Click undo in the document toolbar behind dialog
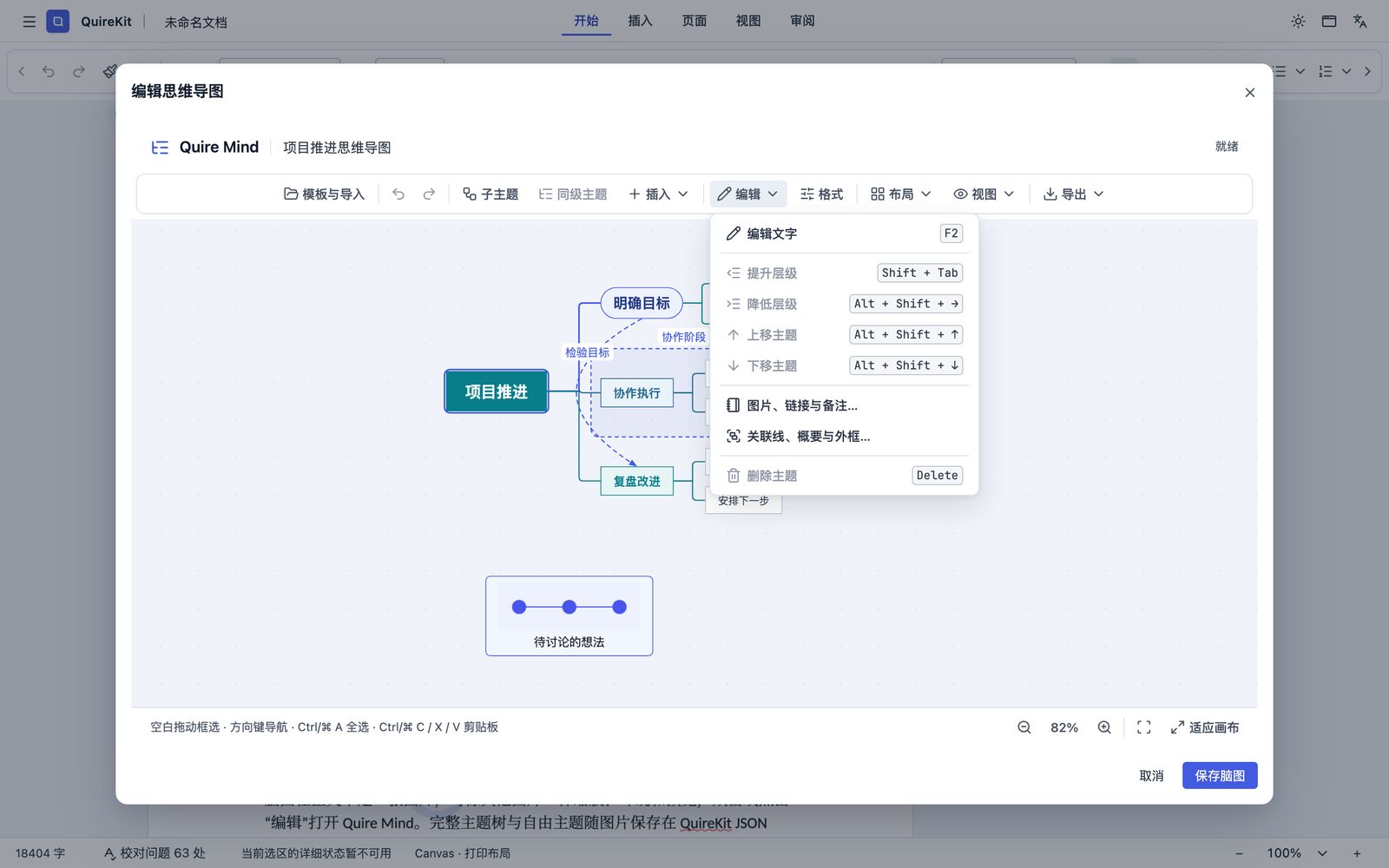 [x=49, y=71]
